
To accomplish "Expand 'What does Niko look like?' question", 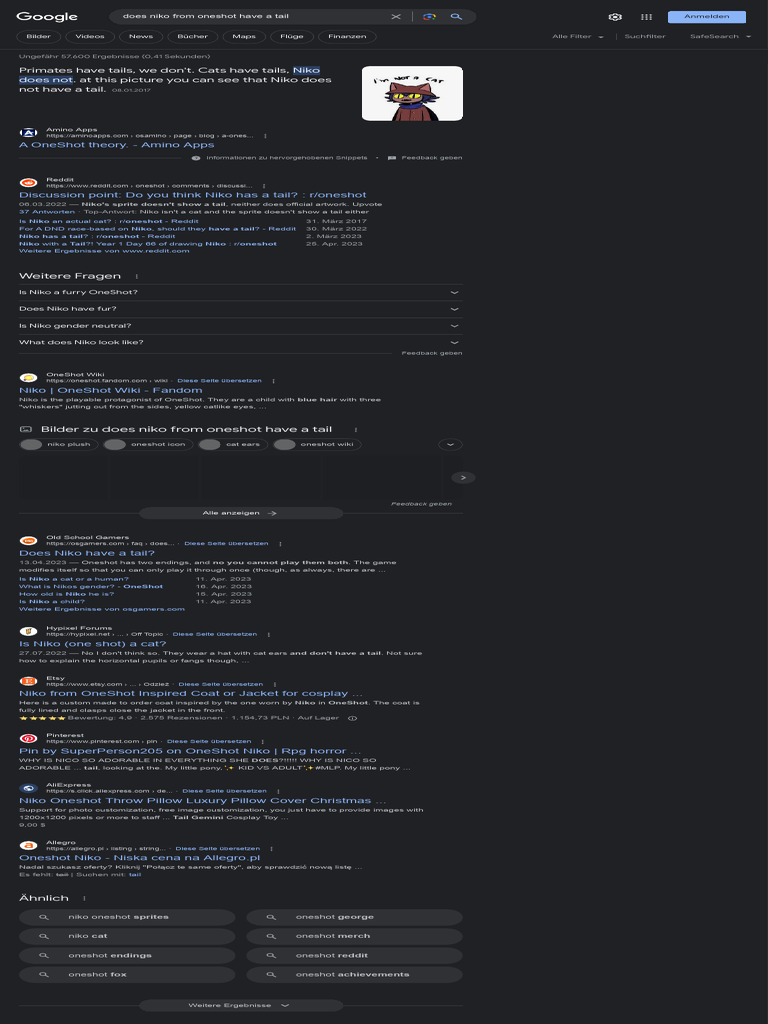I will [x=240, y=342].
